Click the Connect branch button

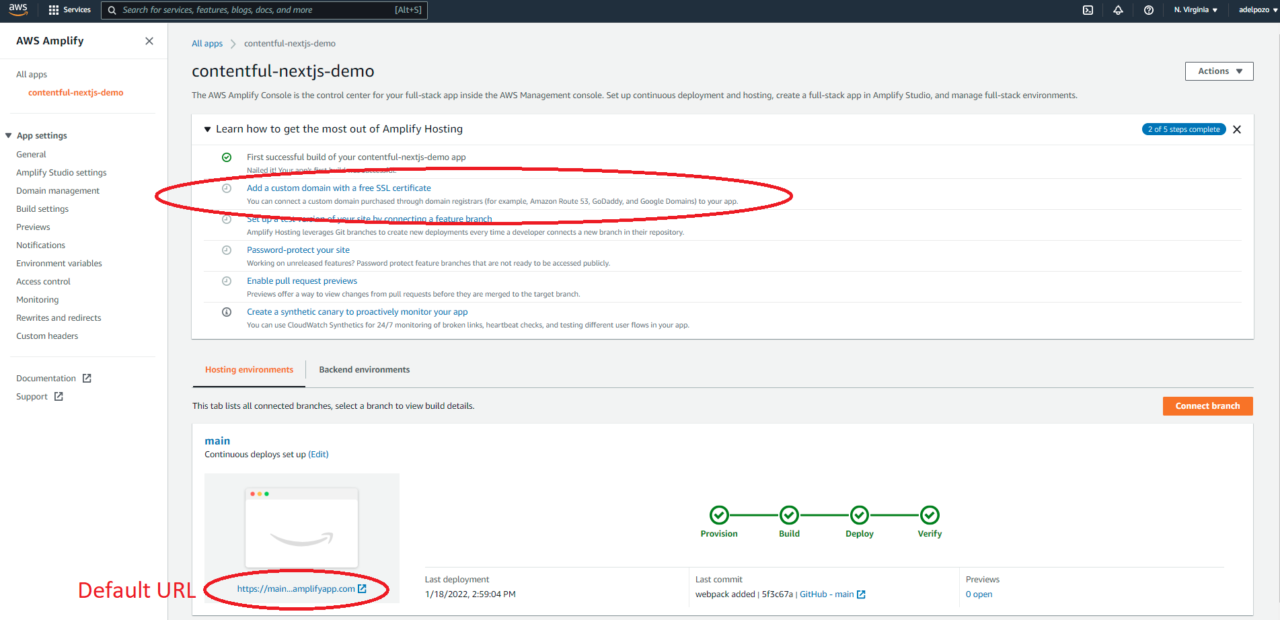1207,405
